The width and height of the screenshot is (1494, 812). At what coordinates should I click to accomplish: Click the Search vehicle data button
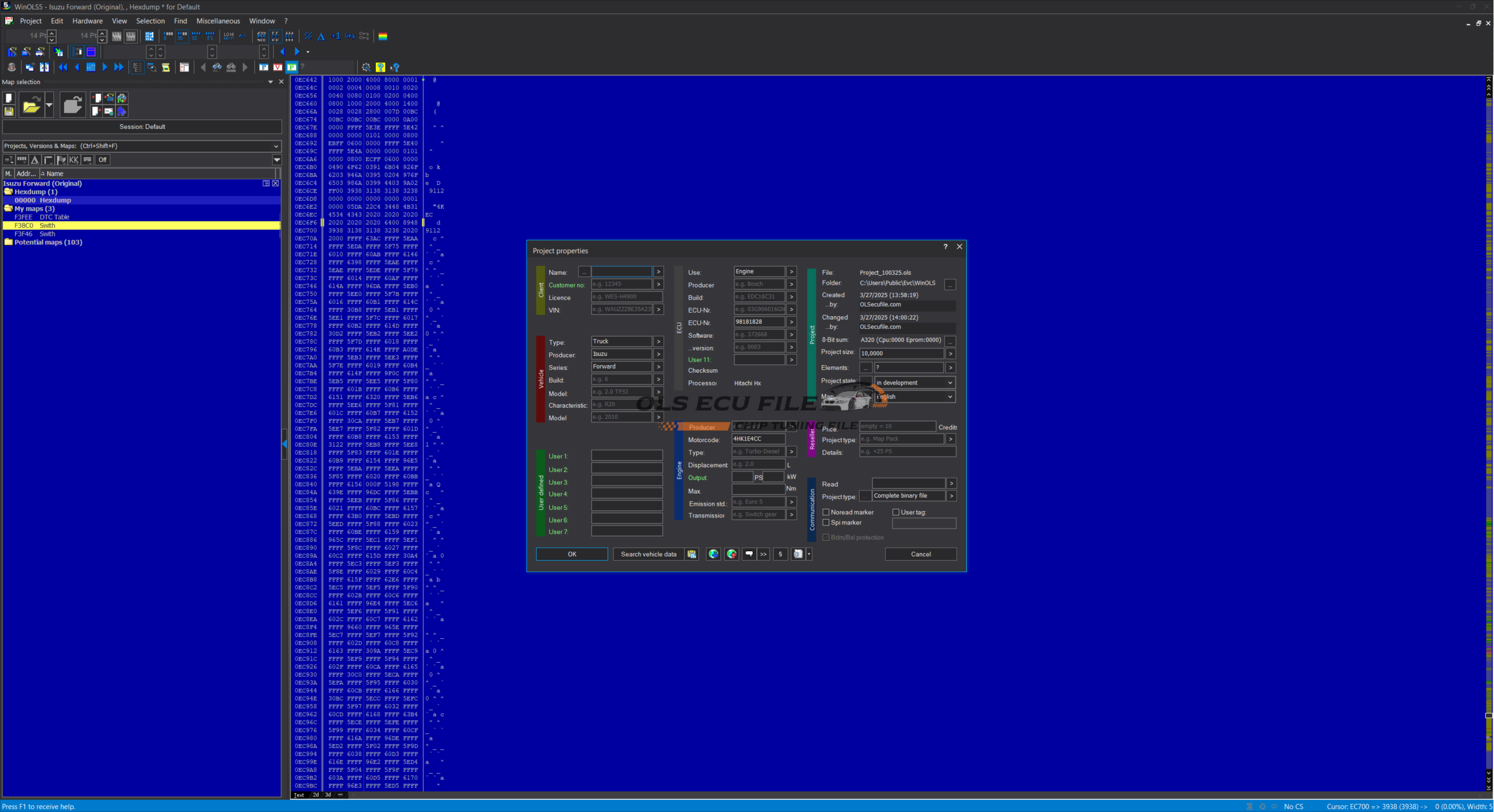click(648, 554)
